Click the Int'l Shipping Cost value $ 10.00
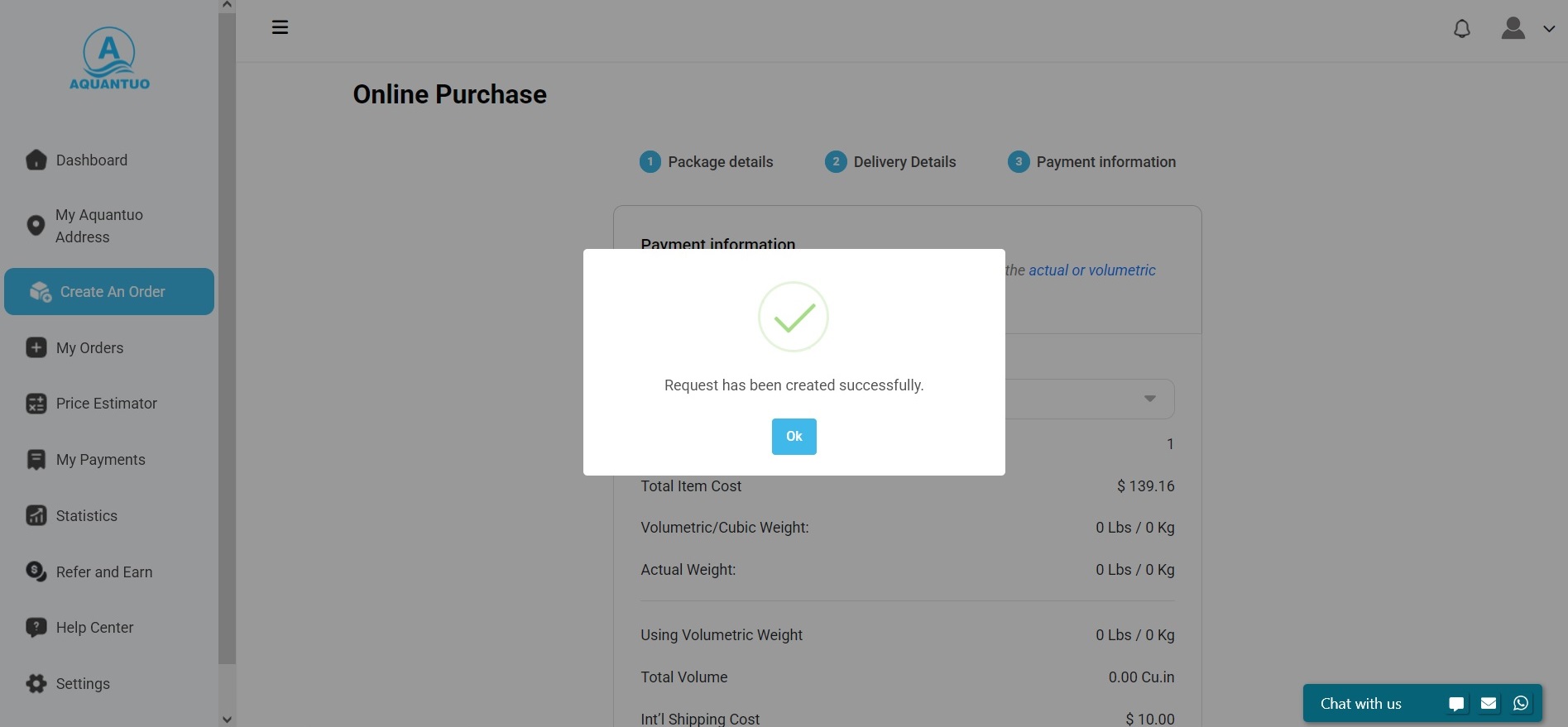This screenshot has width=1568, height=727. point(1149,719)
